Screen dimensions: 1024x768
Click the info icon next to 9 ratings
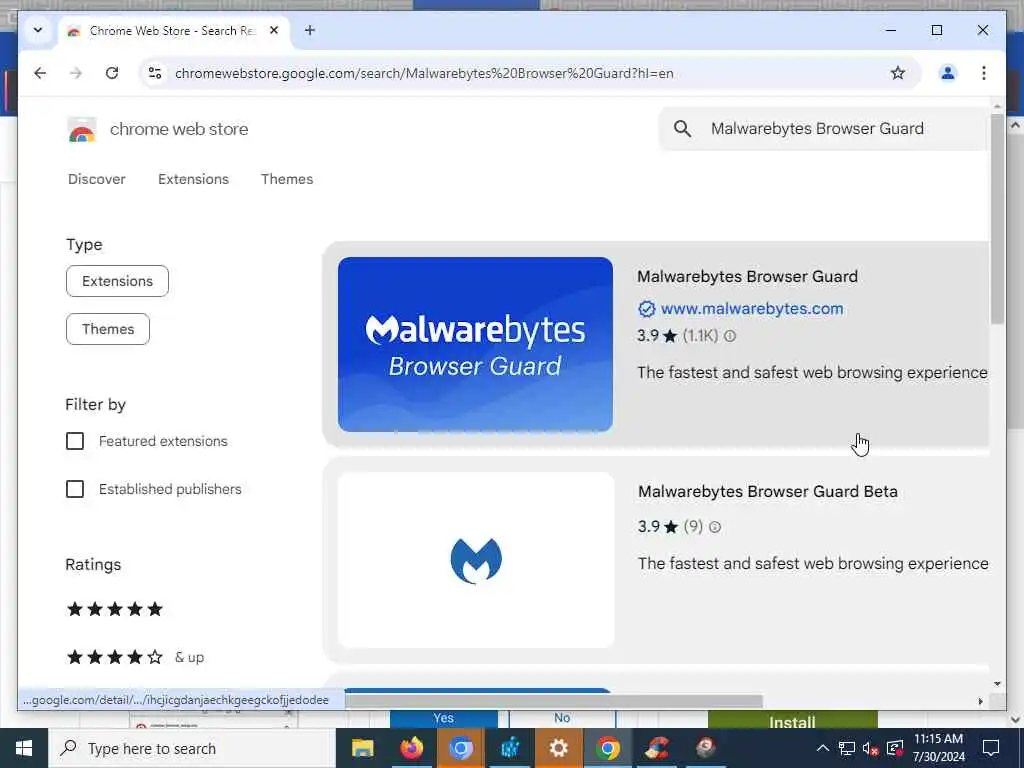tap(715, 527)
